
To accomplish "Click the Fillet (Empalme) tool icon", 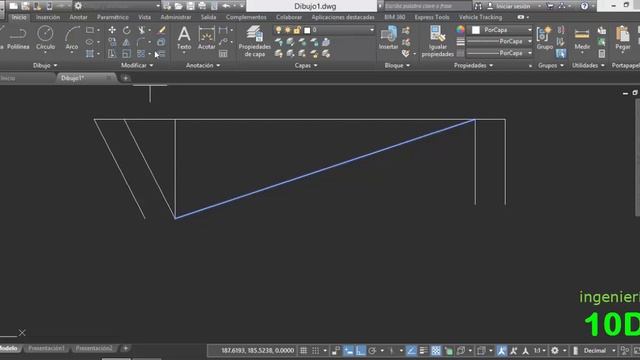I will (141, 42).
